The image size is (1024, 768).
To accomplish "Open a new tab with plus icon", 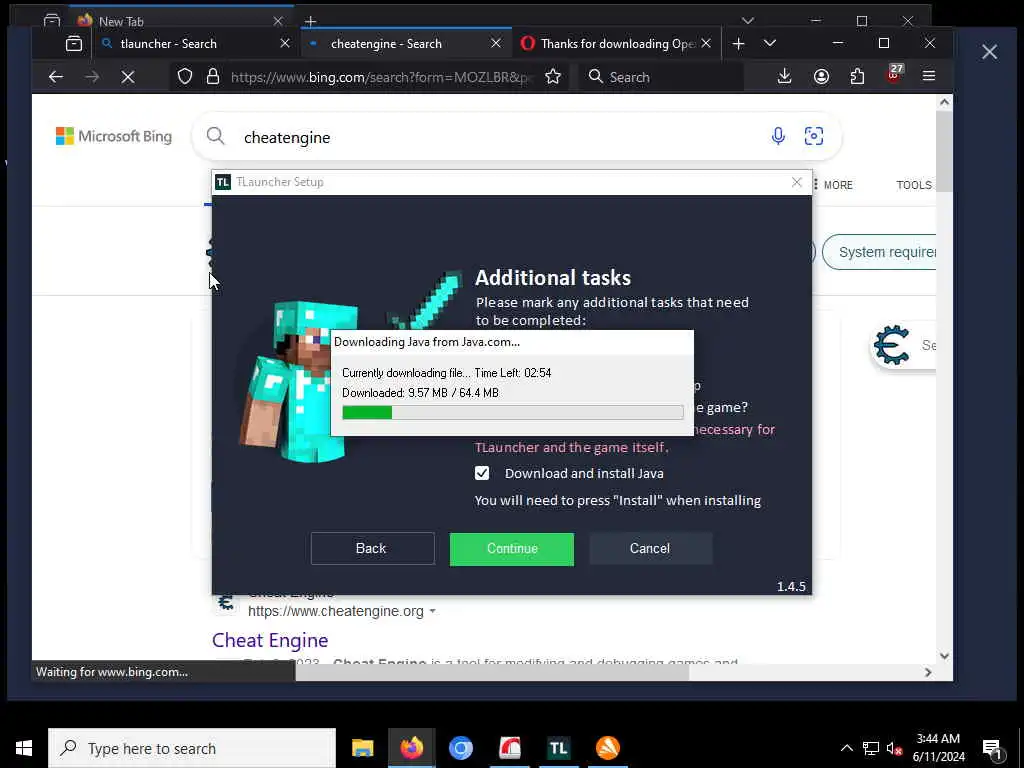I will (x=739, y=43).
